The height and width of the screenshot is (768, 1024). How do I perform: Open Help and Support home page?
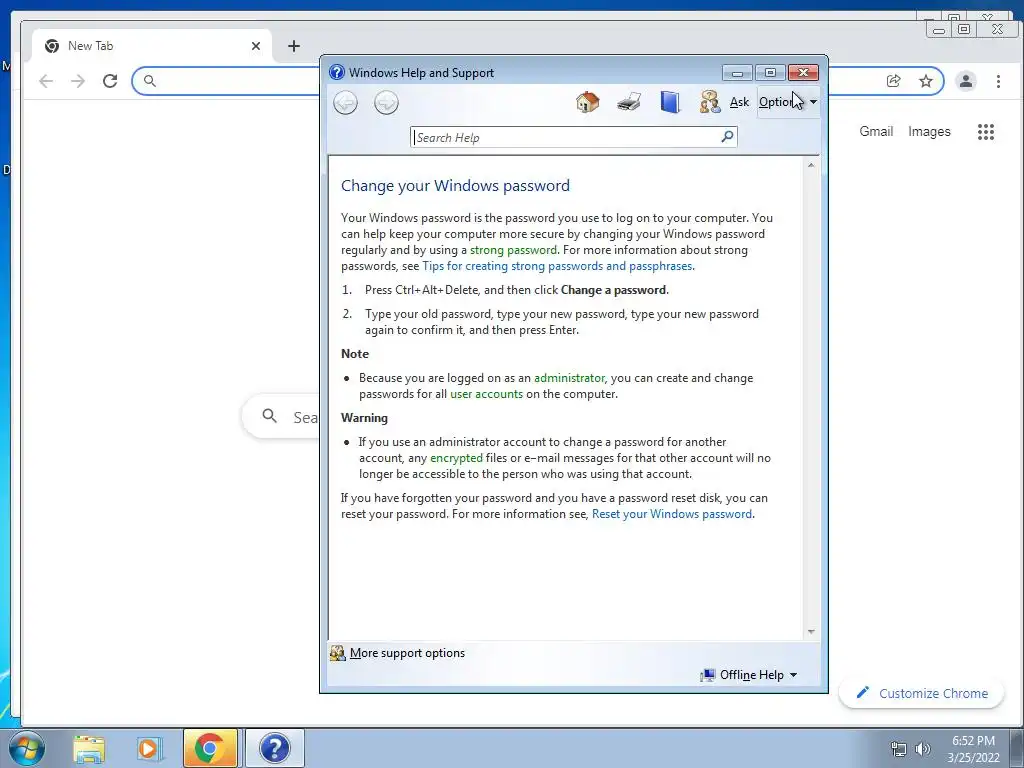coord(587,103)
